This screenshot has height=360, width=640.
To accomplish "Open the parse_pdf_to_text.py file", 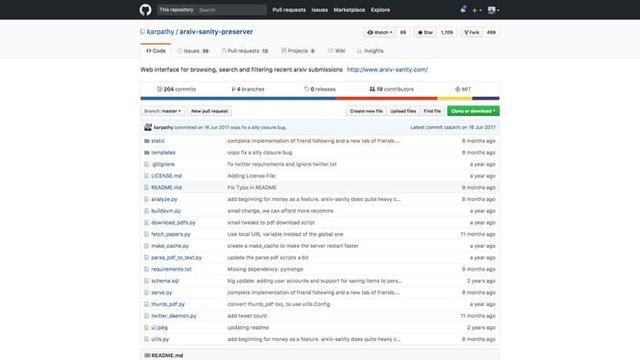I will click(176, 258).
